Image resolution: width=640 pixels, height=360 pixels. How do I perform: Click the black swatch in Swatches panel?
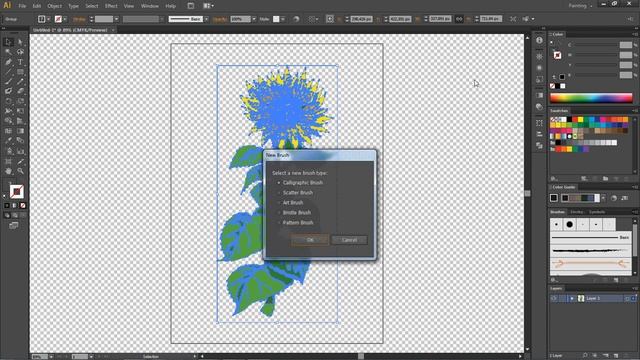click(x=569, y=120)
